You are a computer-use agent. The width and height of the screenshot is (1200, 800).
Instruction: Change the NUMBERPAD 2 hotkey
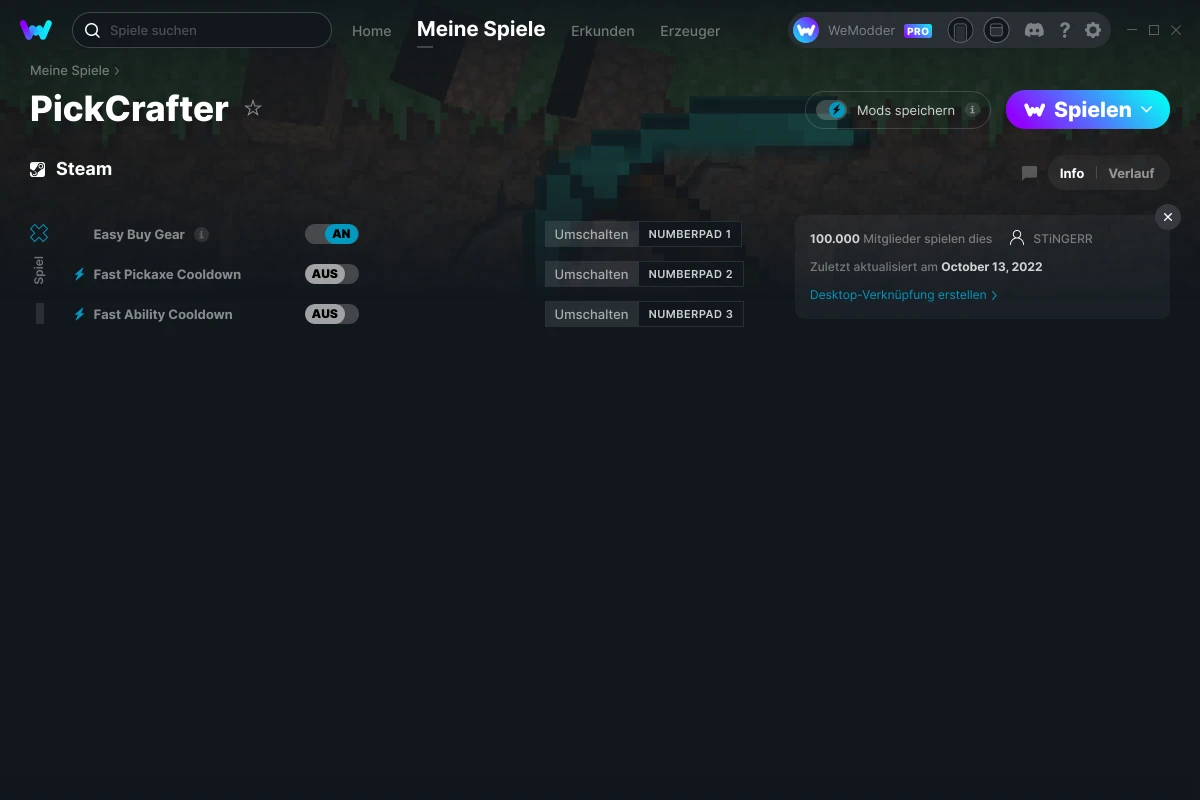[x=691, y=274]
